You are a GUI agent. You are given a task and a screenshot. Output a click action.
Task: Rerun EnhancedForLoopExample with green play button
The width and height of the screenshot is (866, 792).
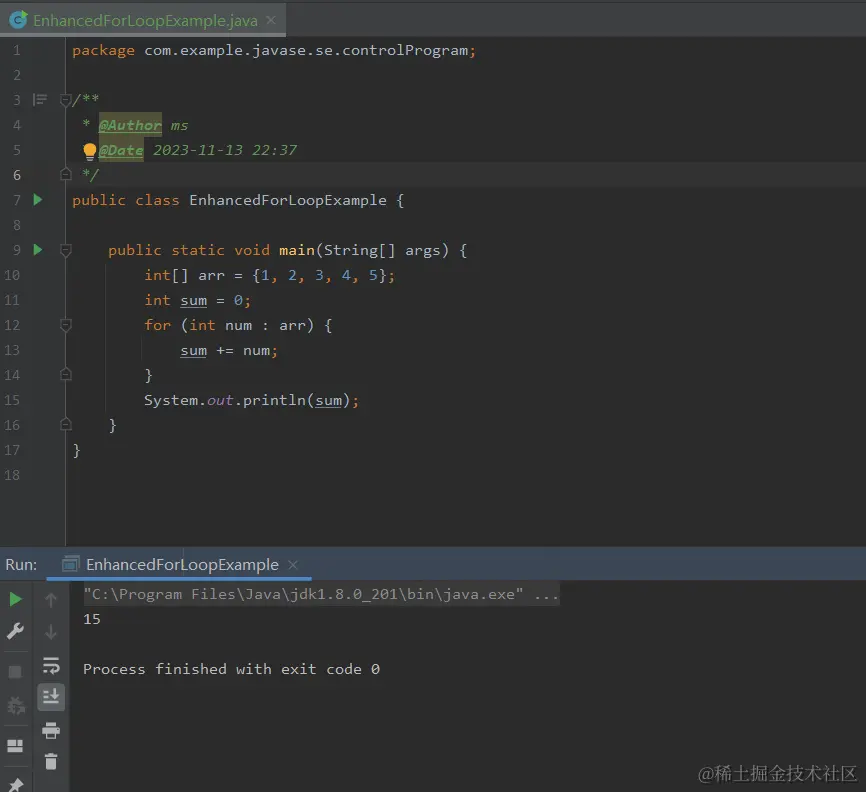tap(15, 599)
